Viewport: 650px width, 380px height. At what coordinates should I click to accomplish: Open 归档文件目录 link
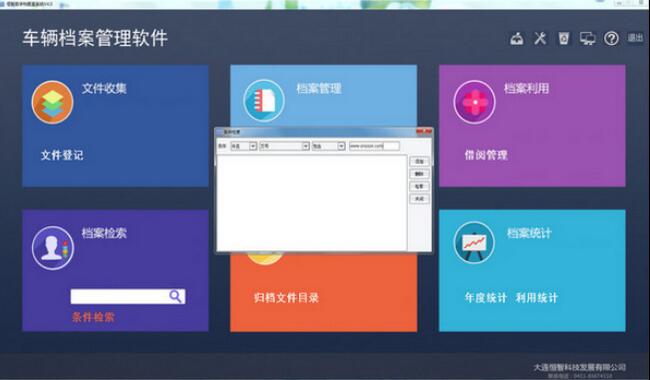click(286, 298)
